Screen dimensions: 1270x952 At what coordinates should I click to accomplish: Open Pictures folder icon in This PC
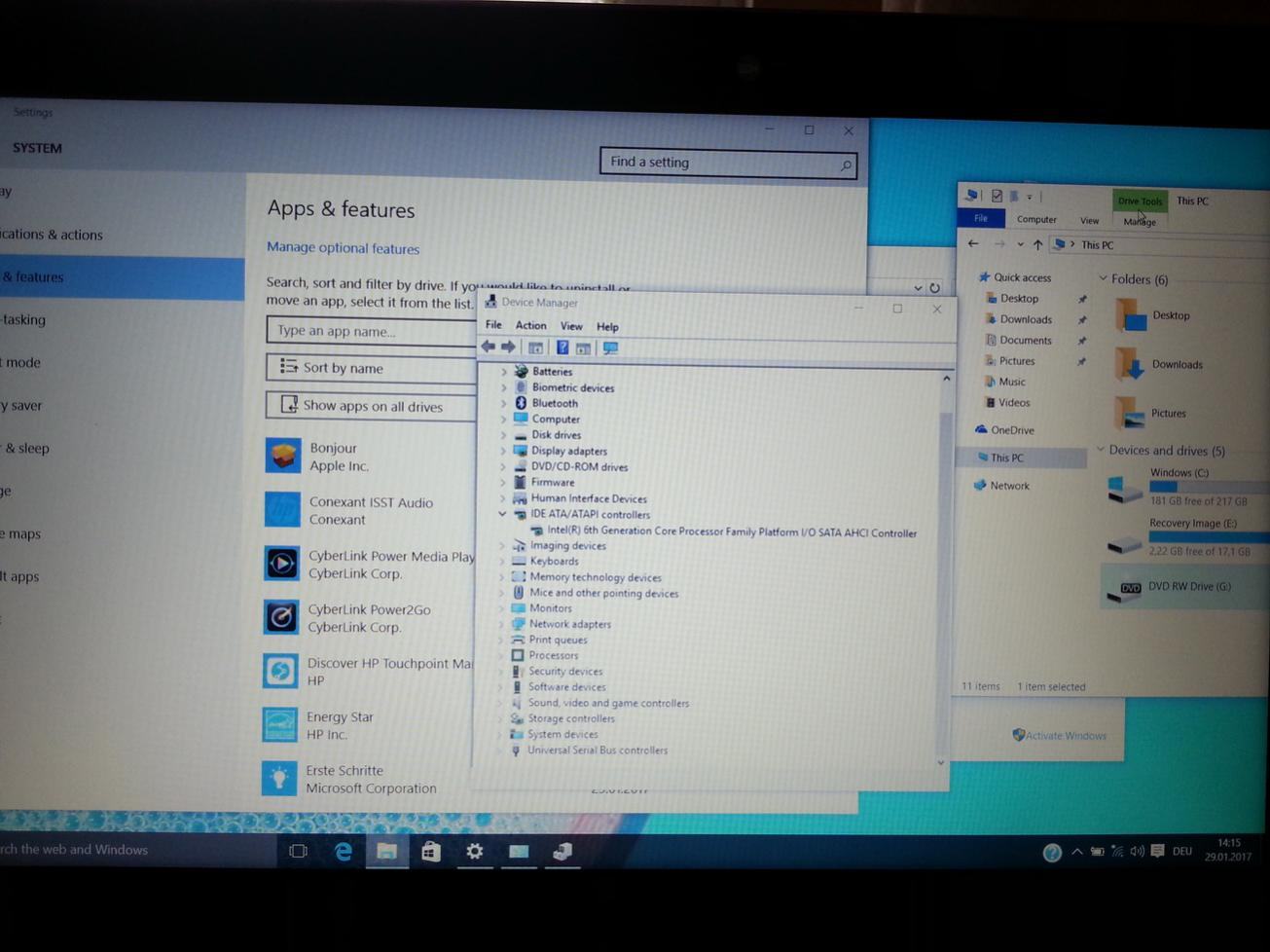(x=1129, y=413)
